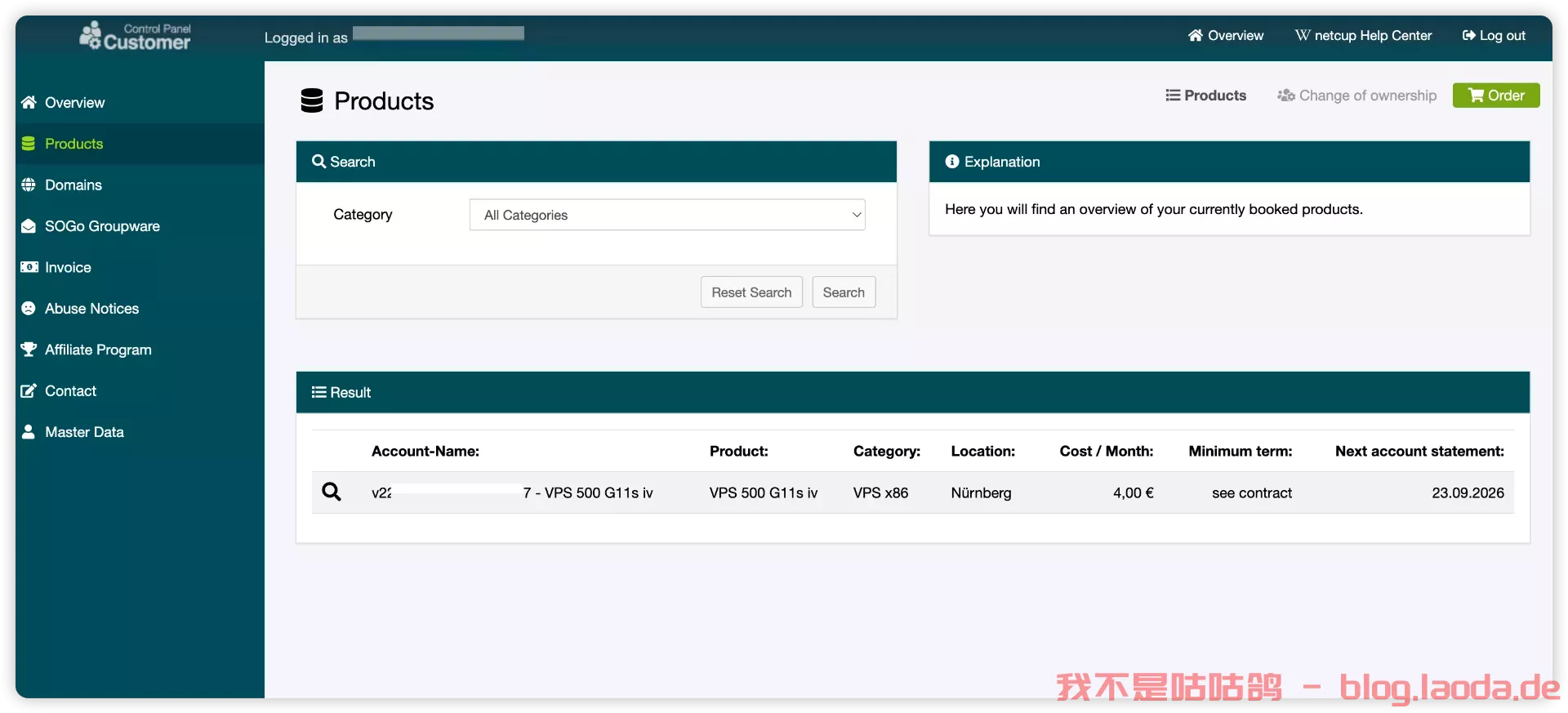The height and width of the screenshot is (713, 1568).
Task: Click the user icon for Master Data
Action: pyautogui.click(x=29, y=432)
